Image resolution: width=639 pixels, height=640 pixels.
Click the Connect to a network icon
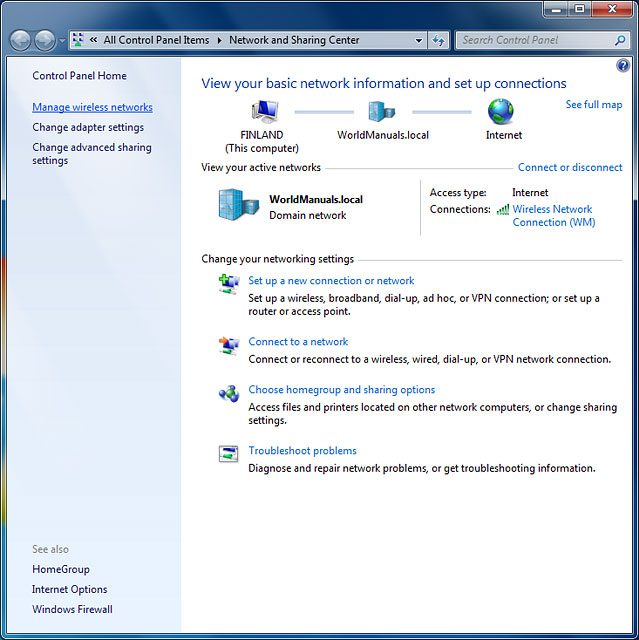[229, 345]
